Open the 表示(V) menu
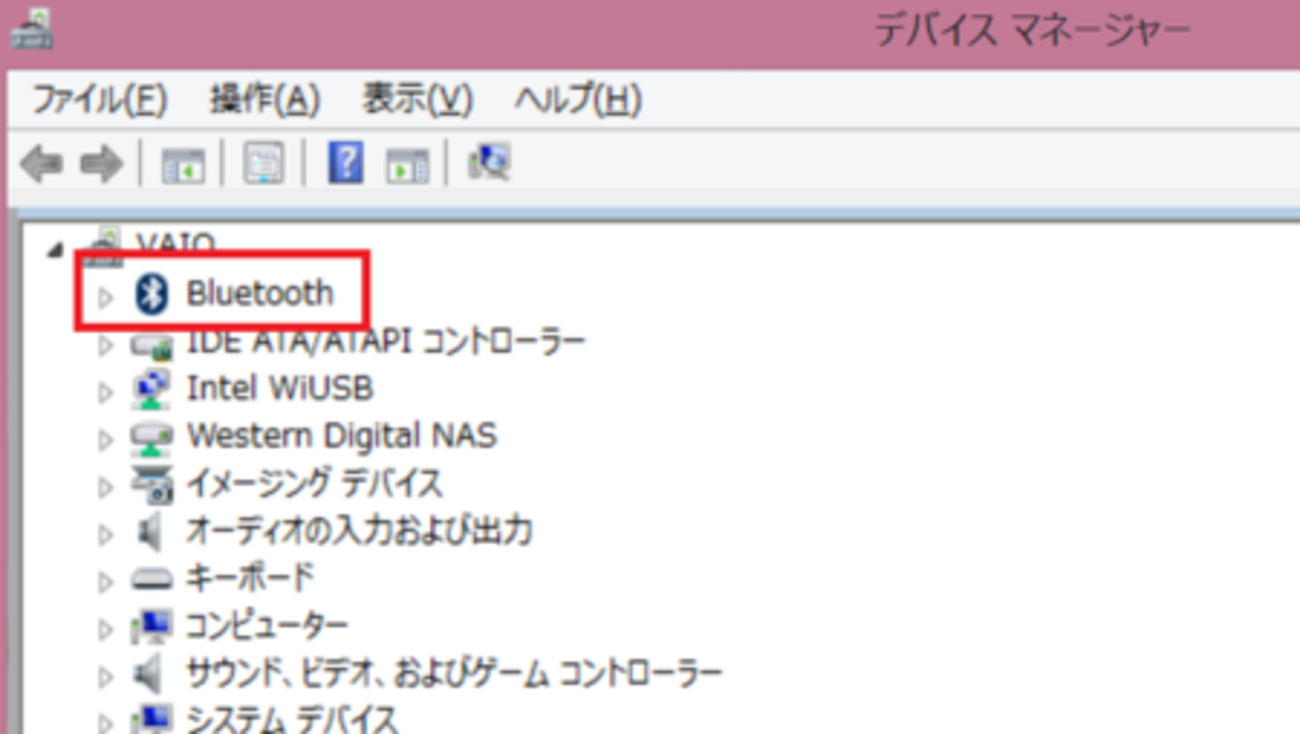 coord(417,100)
